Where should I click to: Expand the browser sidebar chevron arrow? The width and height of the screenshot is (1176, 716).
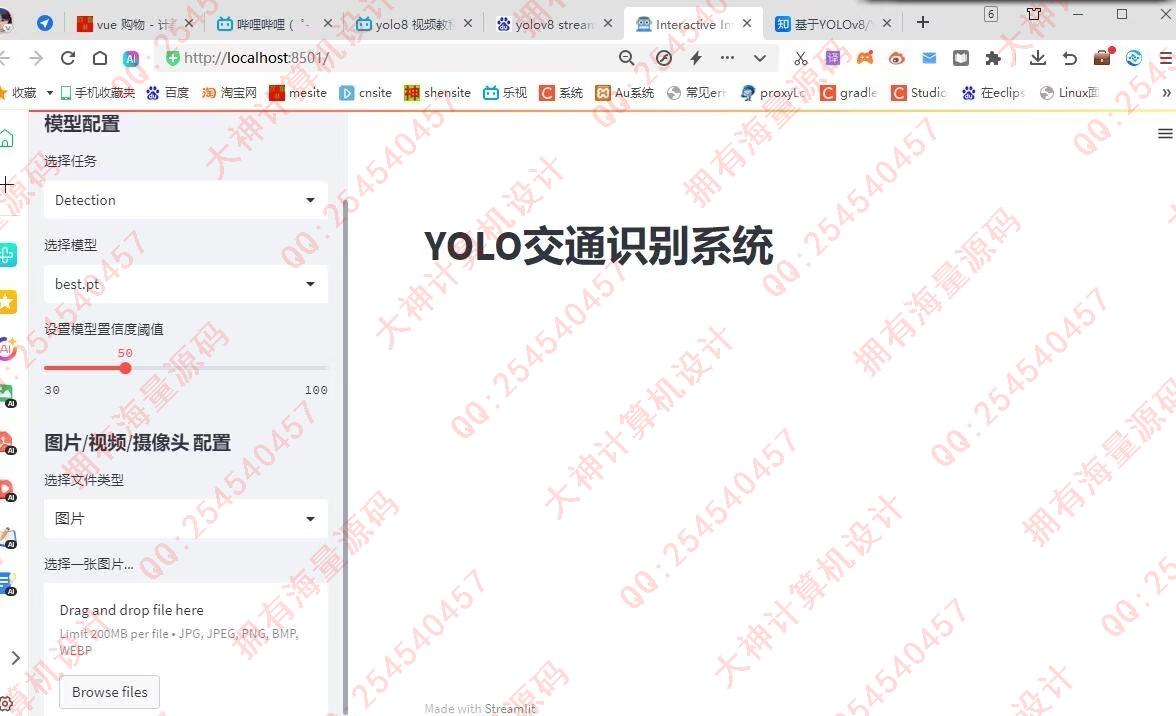16,658
